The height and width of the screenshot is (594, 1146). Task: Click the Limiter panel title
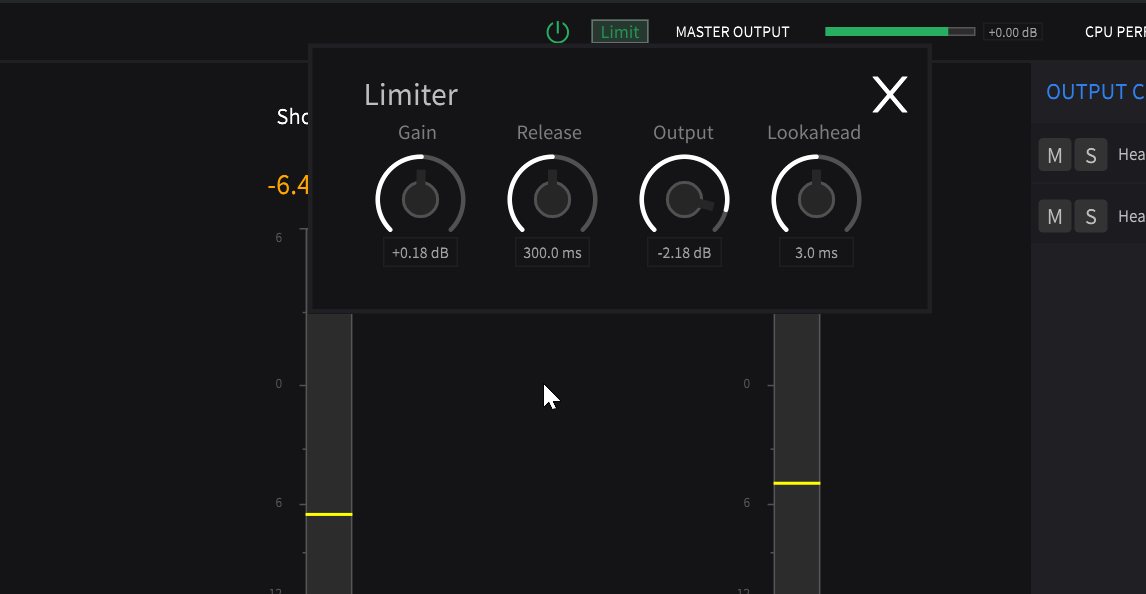(411, 95)
